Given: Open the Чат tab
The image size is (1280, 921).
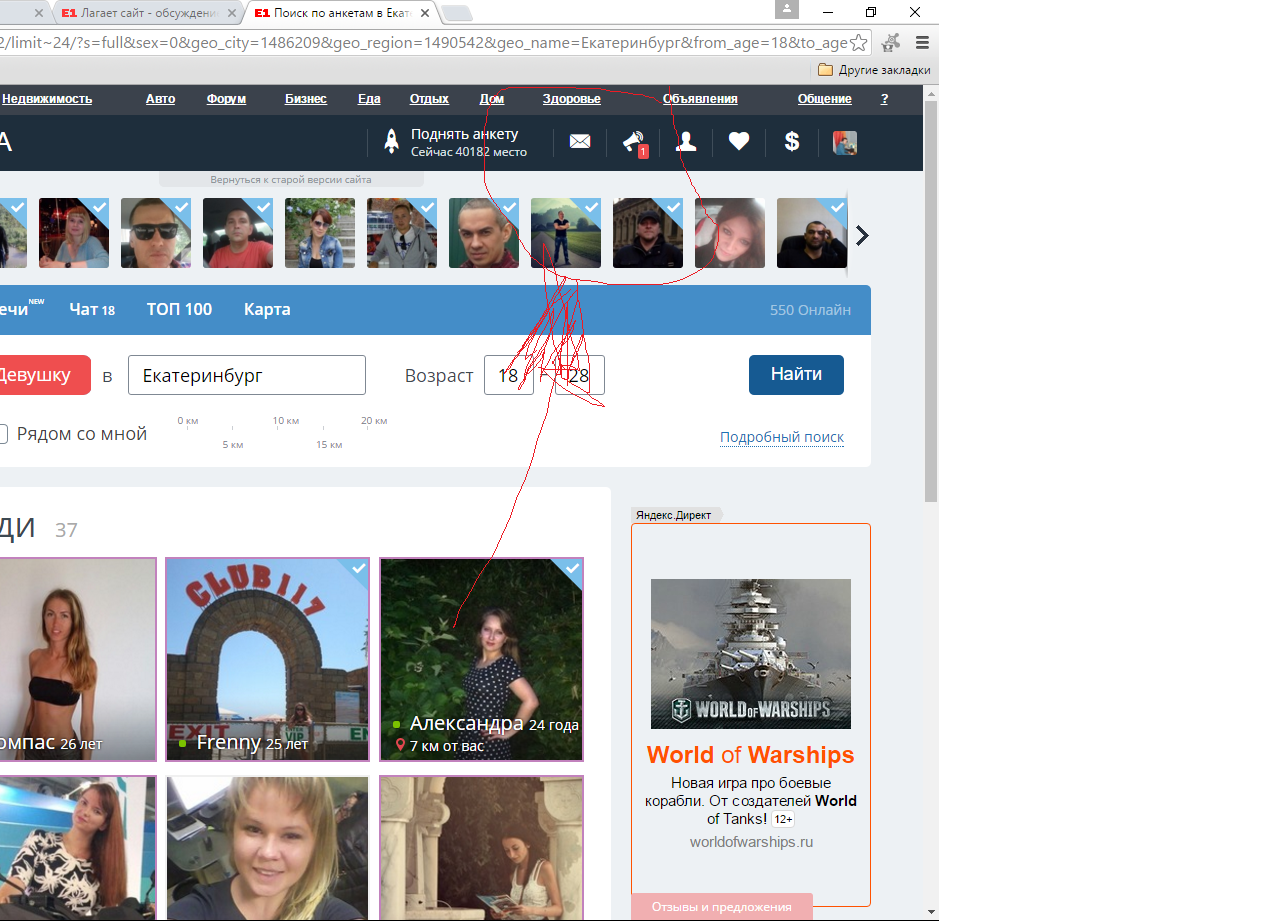Looking at the screenshot, I should 92,309.
